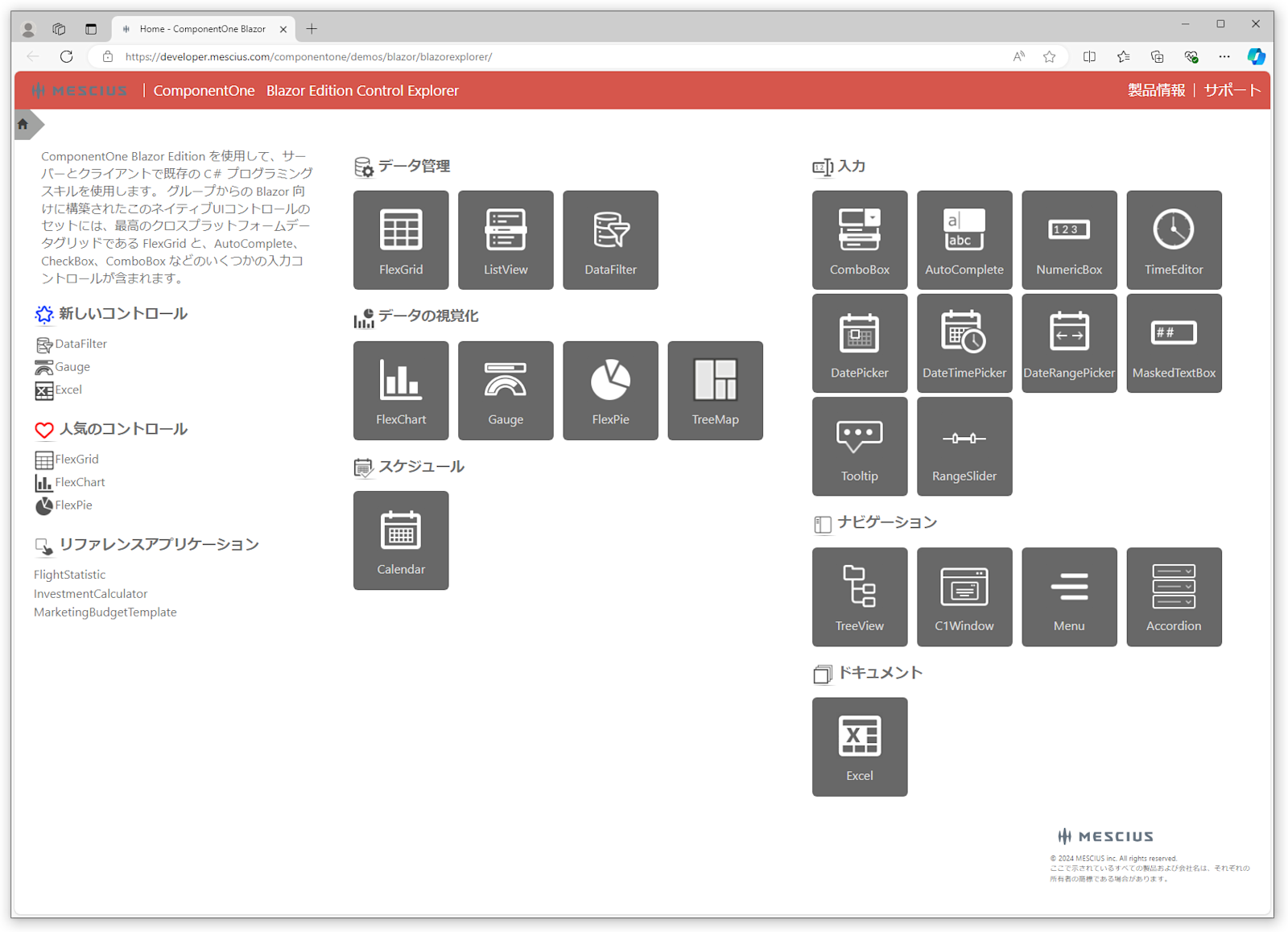Open the サポート header link
1288x932 pixels.
click(1232, 90)
